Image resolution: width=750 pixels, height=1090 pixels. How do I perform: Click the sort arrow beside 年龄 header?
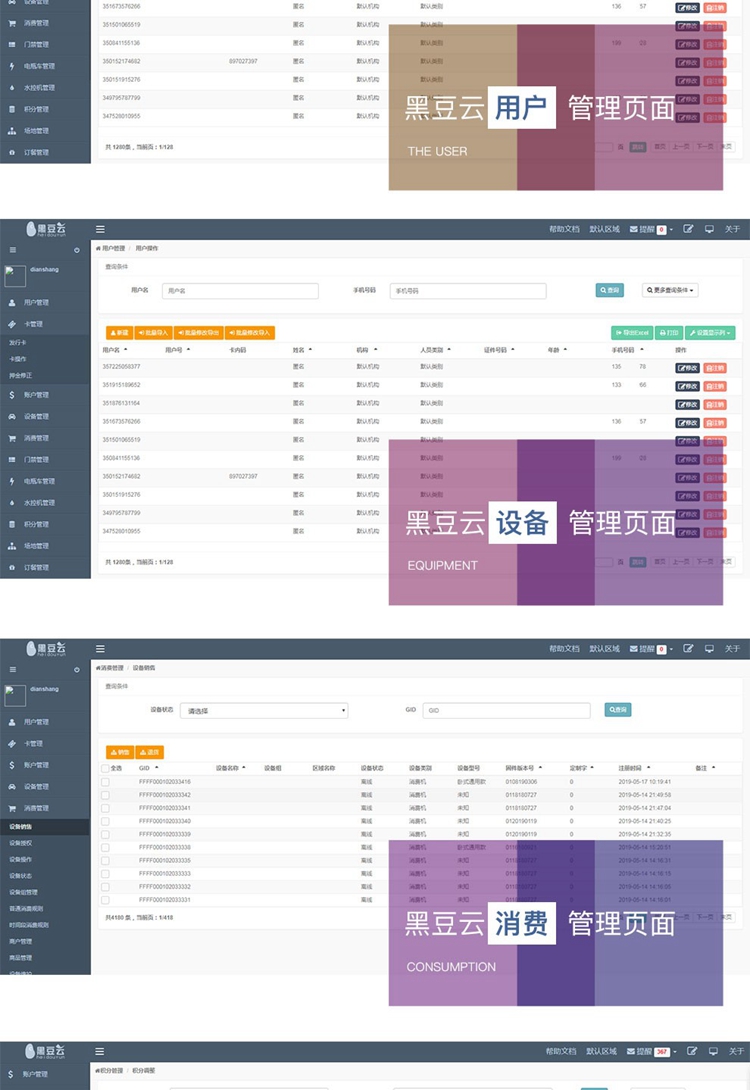tap(565, 350)
